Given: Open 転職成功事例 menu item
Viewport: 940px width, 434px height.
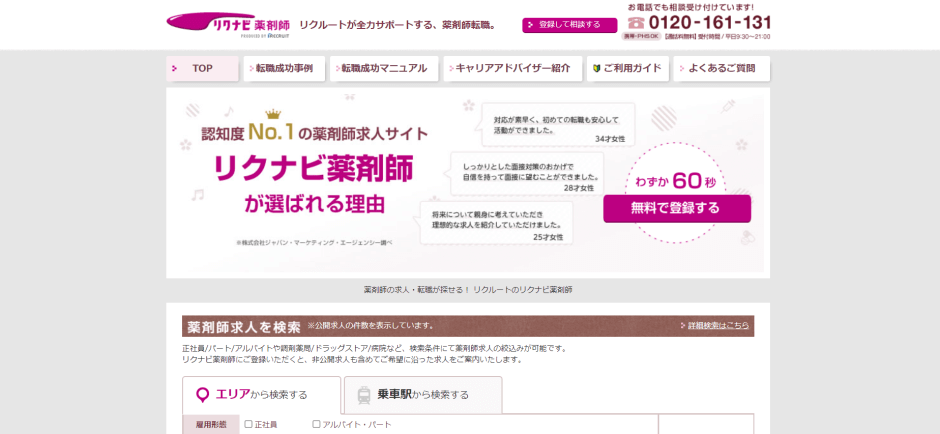Looking at the screenshot, I should click(285, 68).
